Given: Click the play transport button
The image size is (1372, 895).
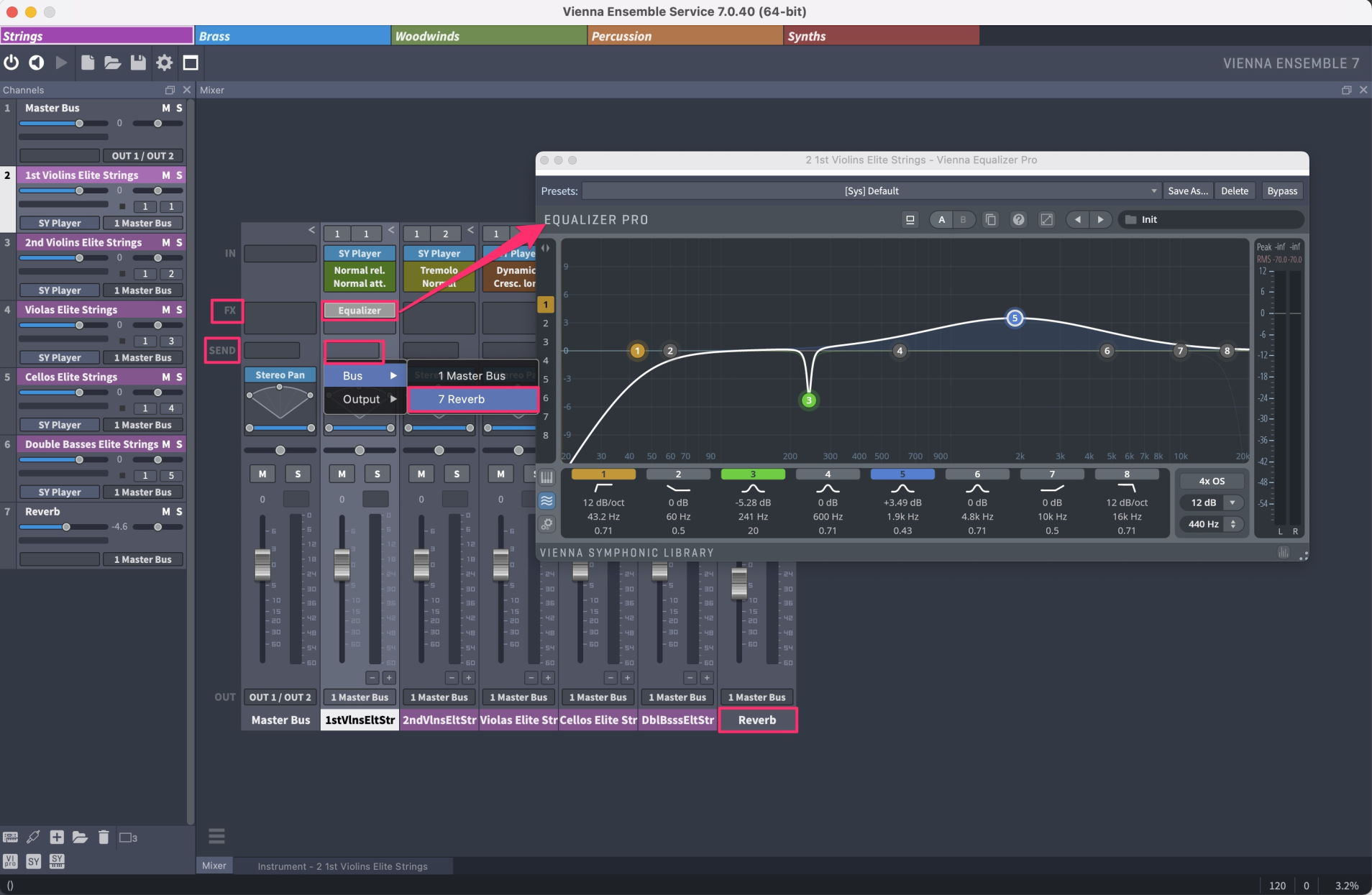Looking at the screenshot, I should (62, 63).
